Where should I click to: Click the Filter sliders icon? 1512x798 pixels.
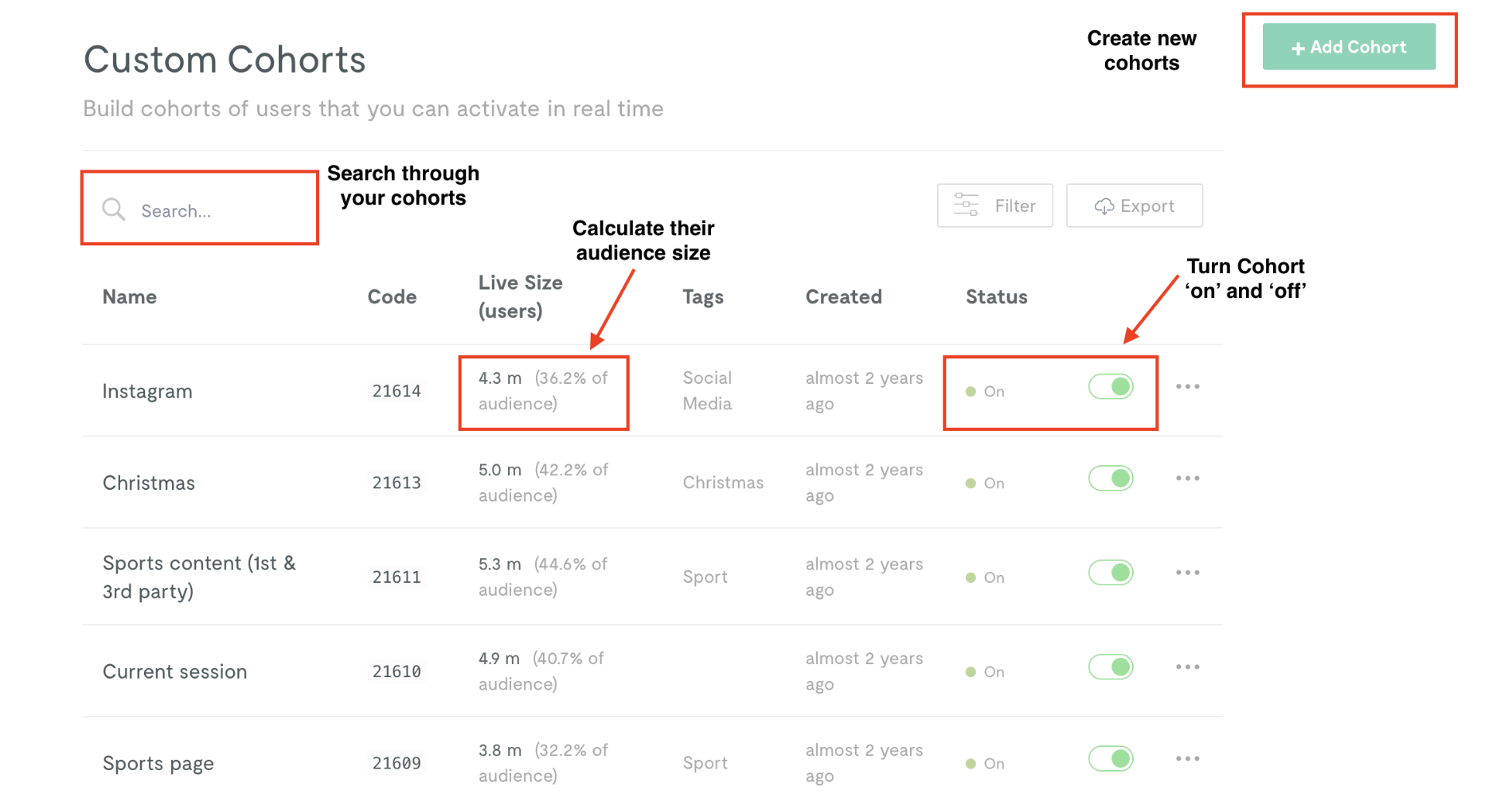coord(966,205)
